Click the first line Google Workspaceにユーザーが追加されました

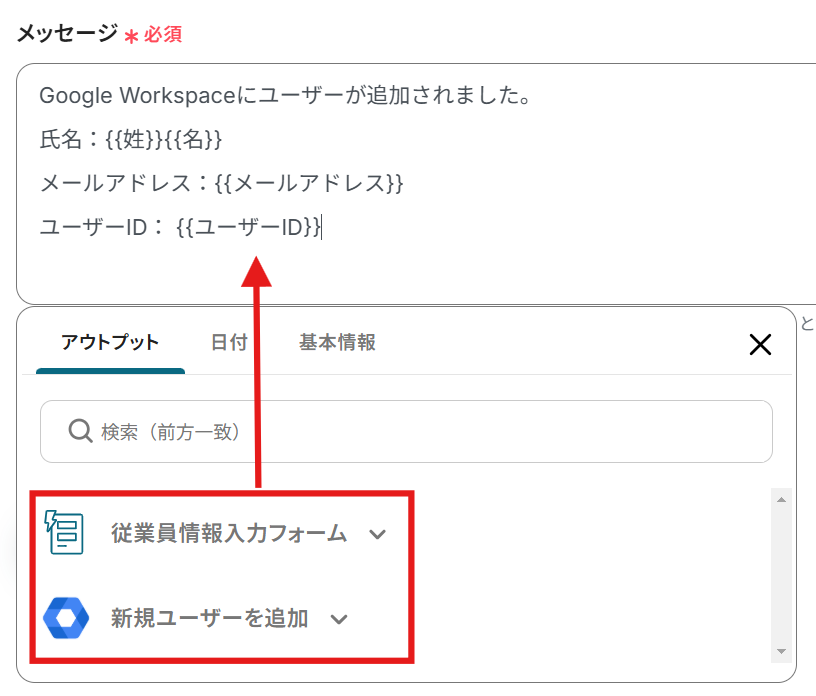point(284,96)
